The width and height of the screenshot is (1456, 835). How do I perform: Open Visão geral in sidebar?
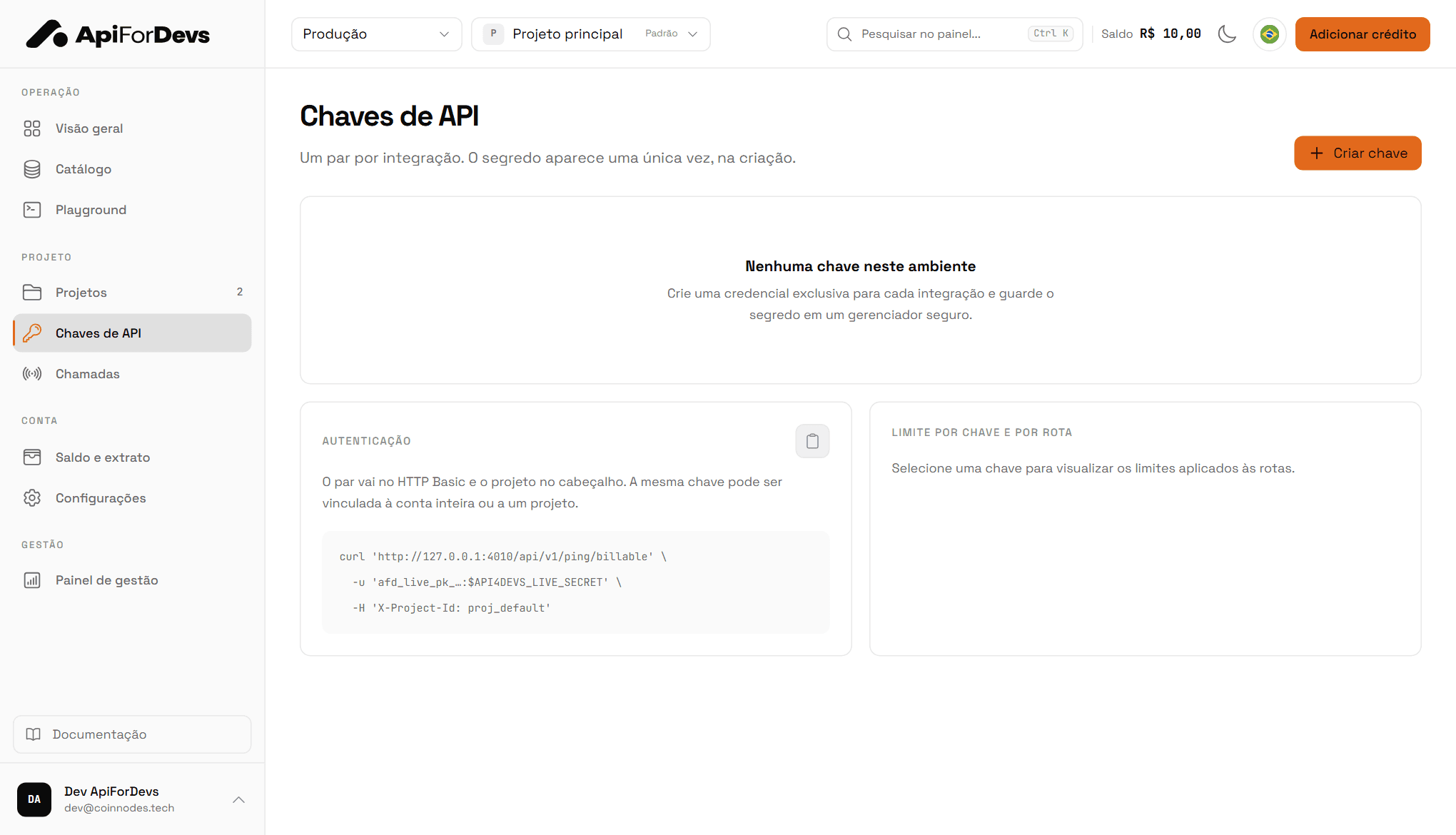tap(132, 128)
